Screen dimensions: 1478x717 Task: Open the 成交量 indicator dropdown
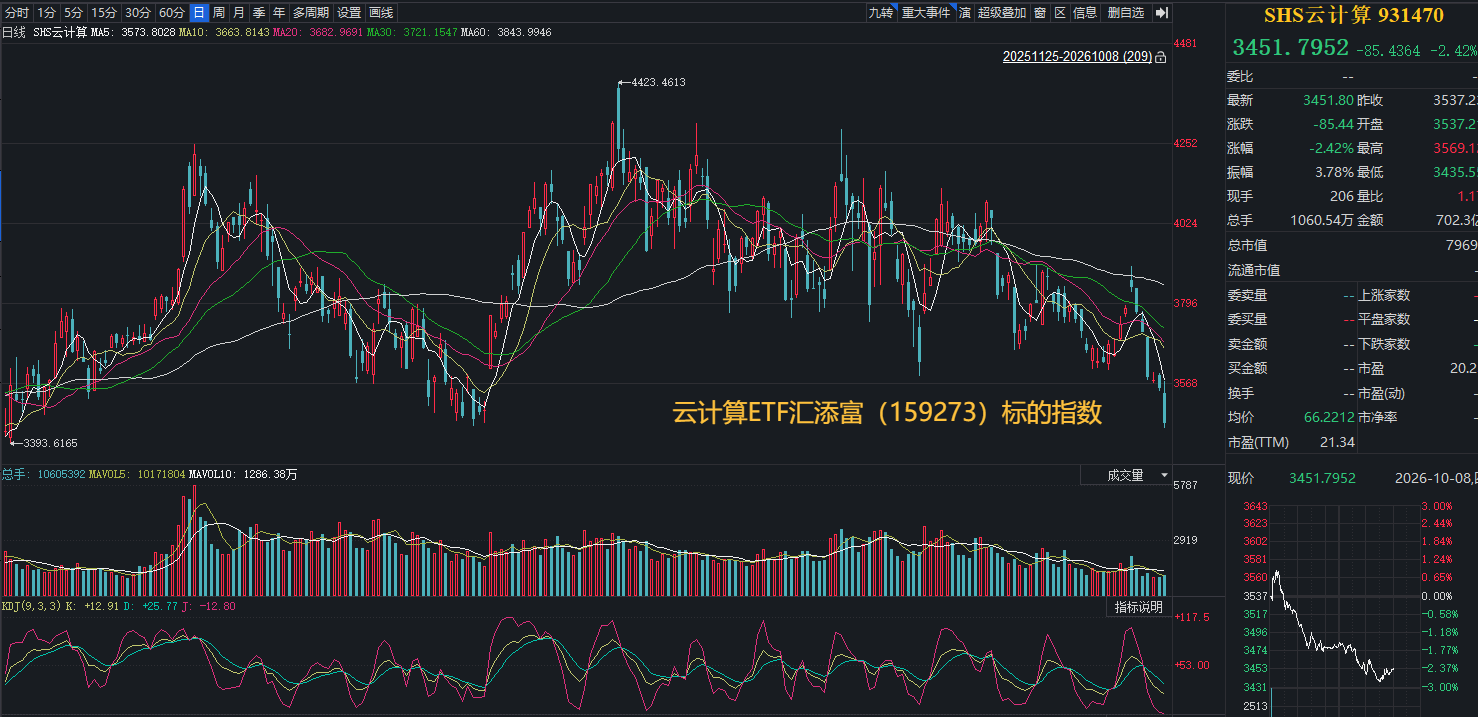pyautogui.click(x=1126, y=475)
